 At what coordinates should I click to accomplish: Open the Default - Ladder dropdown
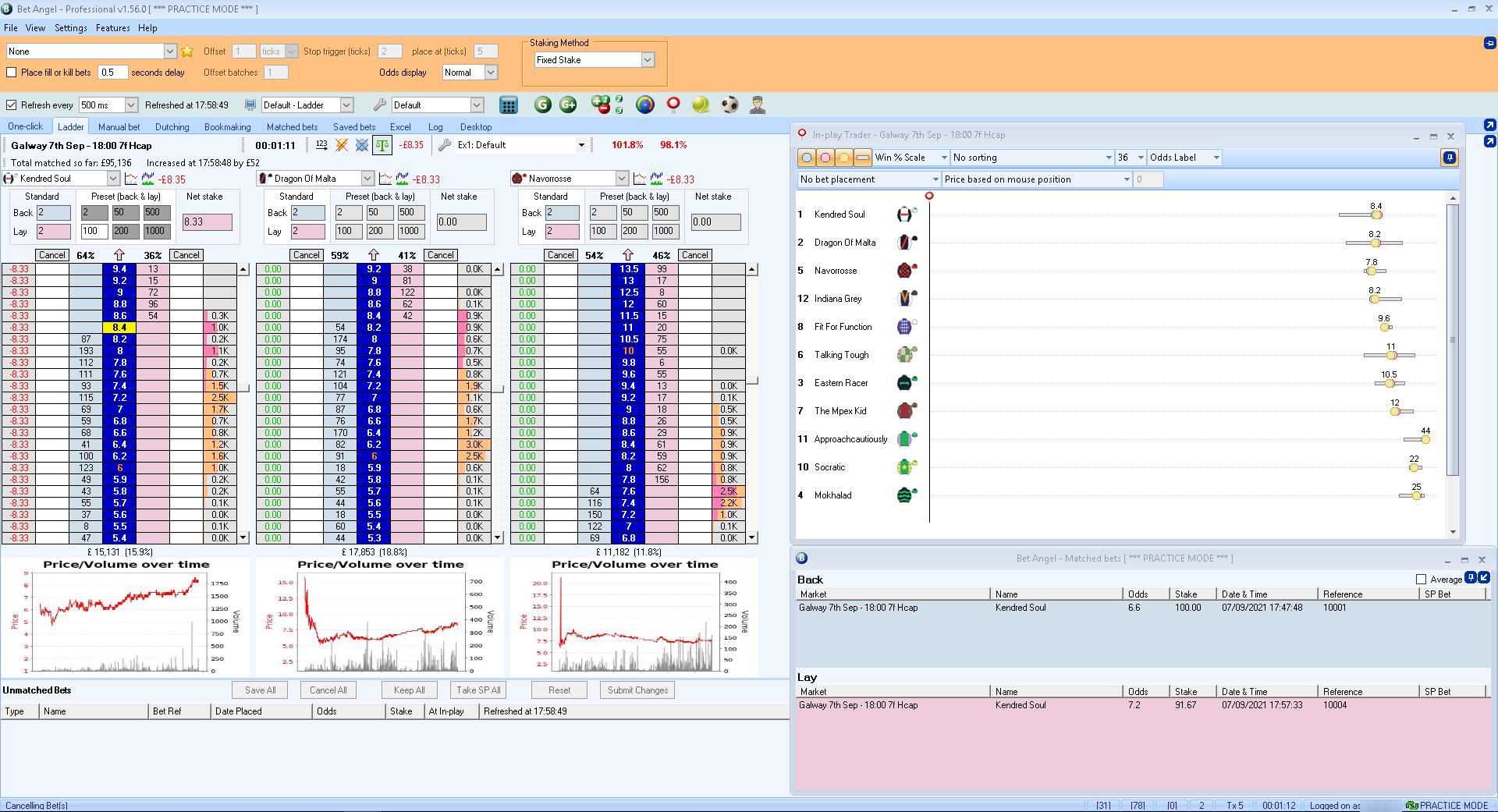[347, 105]
